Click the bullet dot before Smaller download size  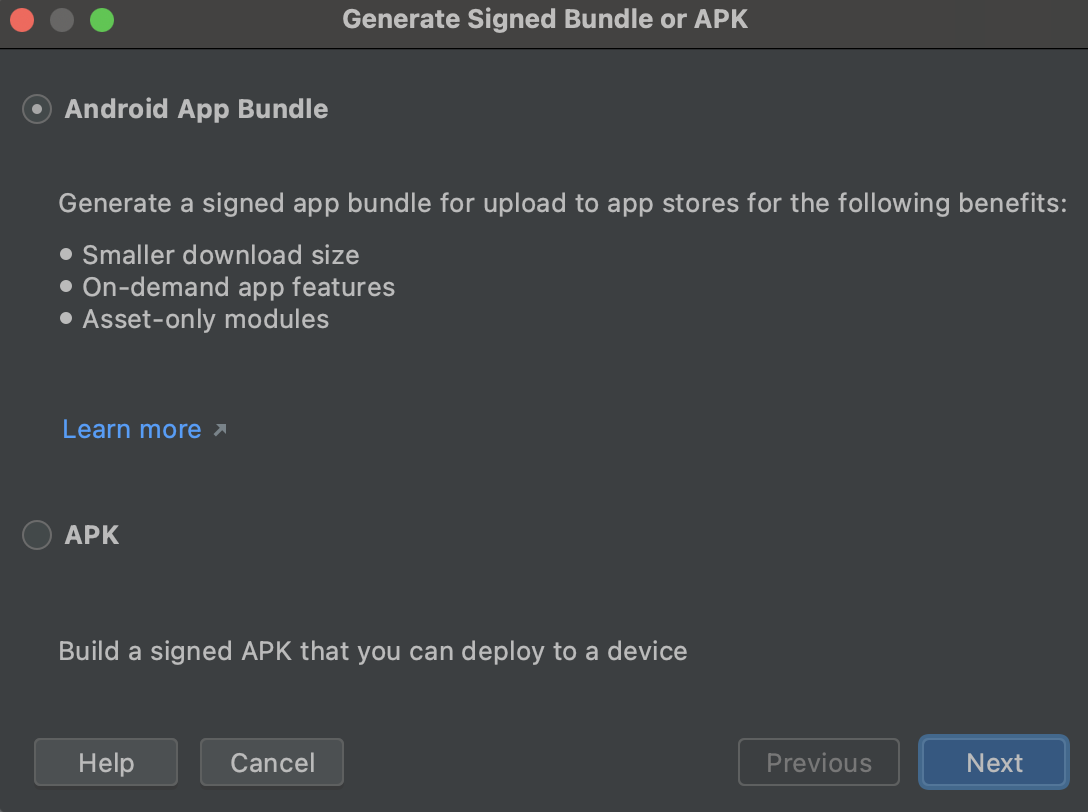click(x=66, y=254)
